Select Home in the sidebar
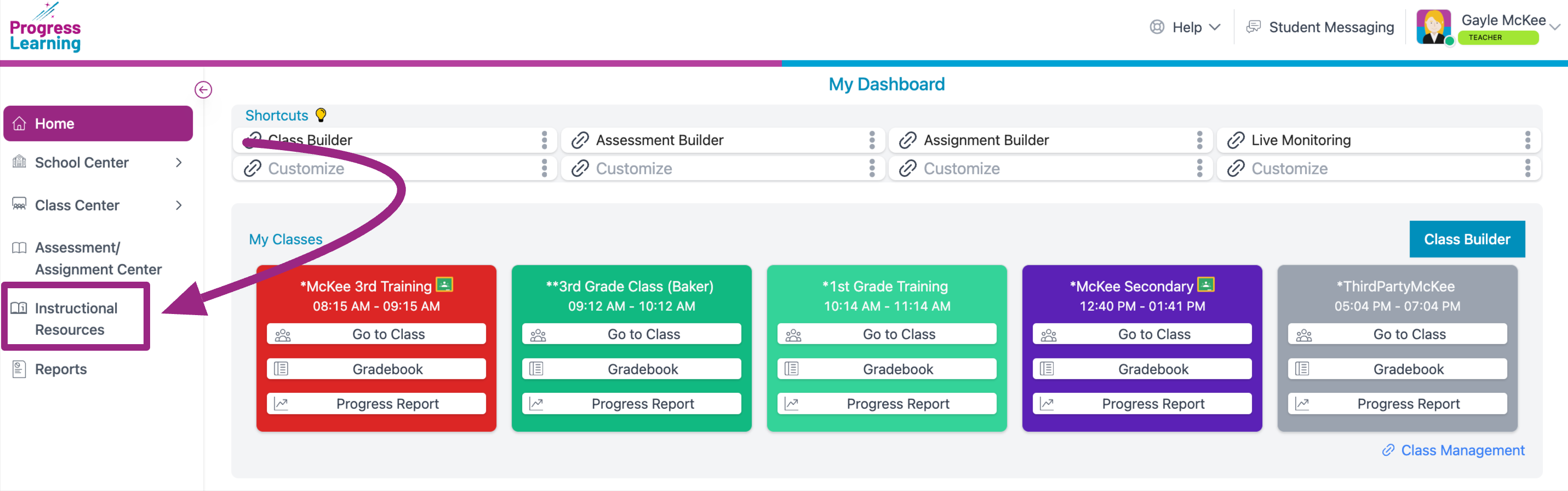Viewport: 1568px width, 491px height. (x=98, y=124)
